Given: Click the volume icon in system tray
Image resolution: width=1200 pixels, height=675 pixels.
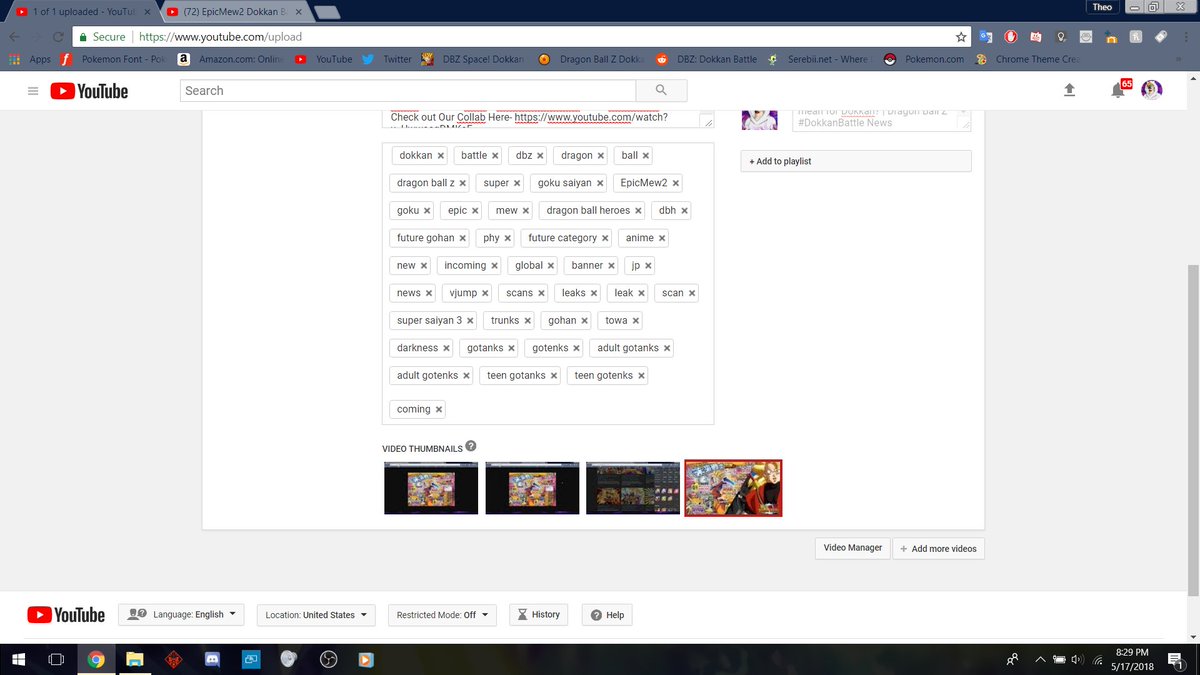Looking at the screenshot, I should coord(1077,659).
